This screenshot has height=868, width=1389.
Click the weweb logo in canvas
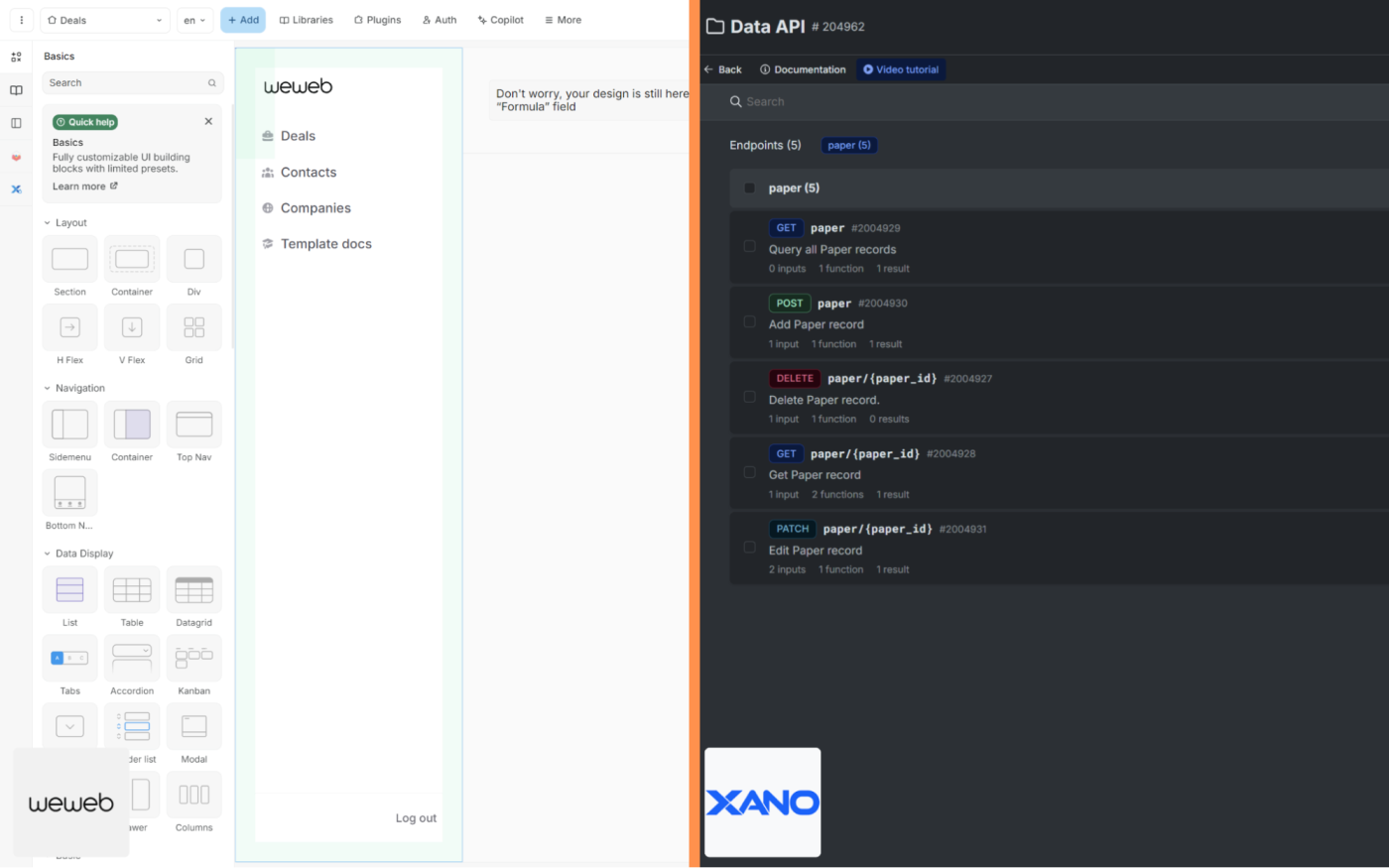(298, 86)
